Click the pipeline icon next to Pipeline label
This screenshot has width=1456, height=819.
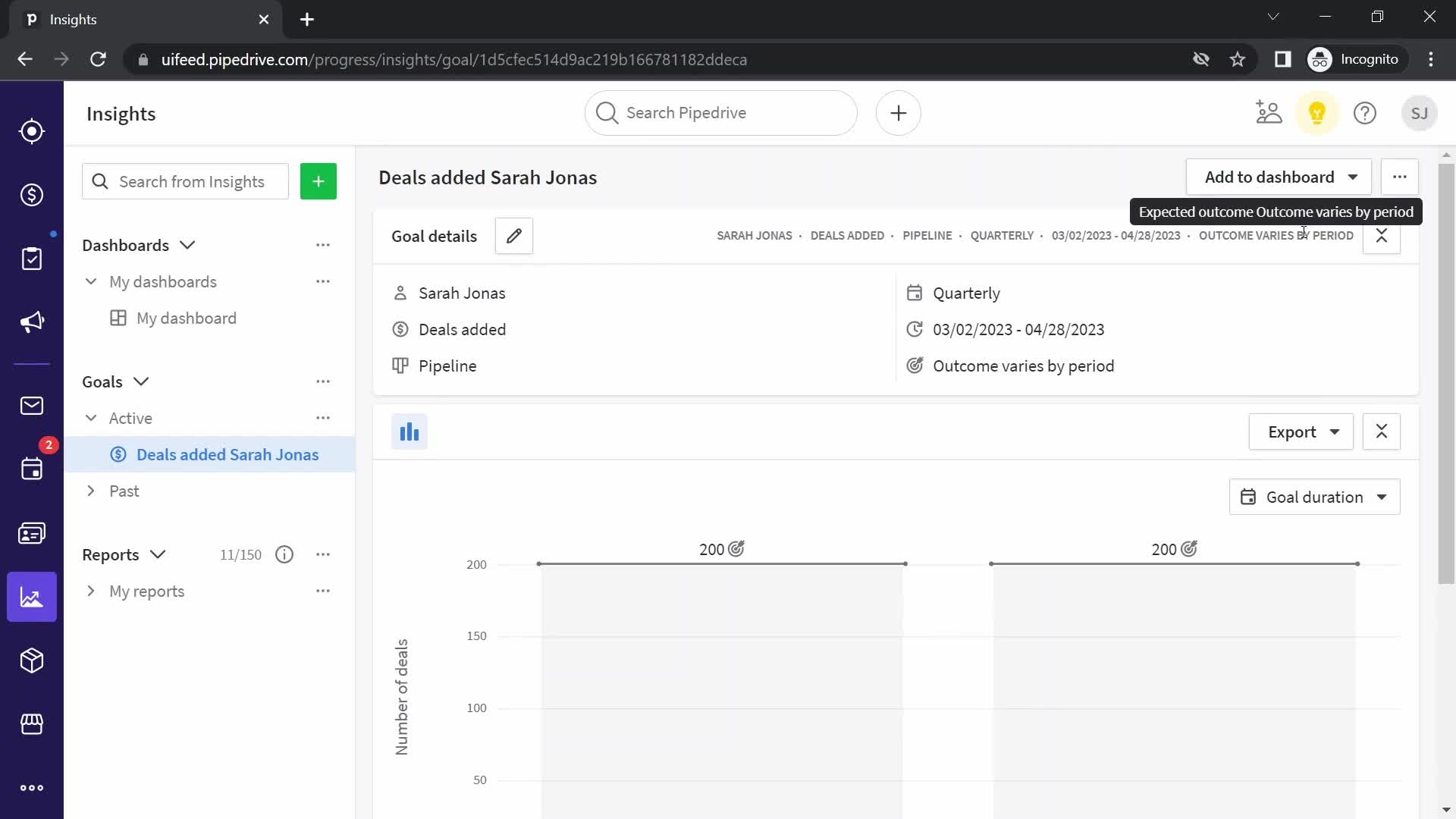pyautogui.click(x=400, y=365)
